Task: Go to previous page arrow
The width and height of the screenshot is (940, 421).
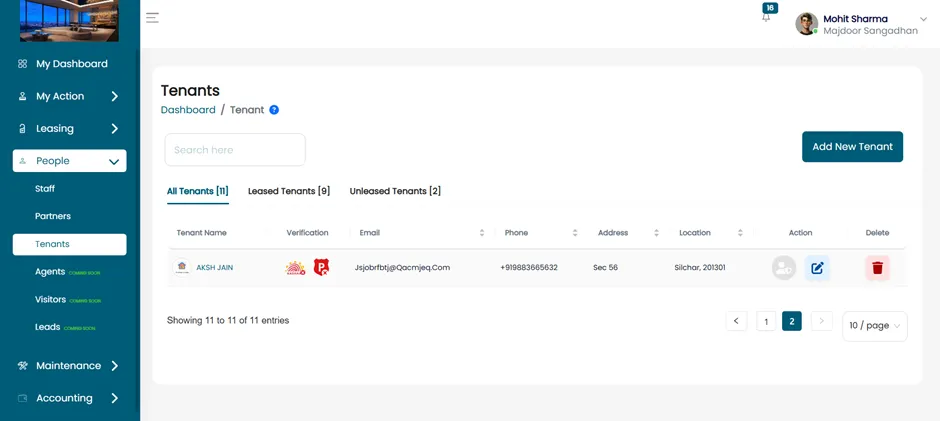Action: click(736, 321)
